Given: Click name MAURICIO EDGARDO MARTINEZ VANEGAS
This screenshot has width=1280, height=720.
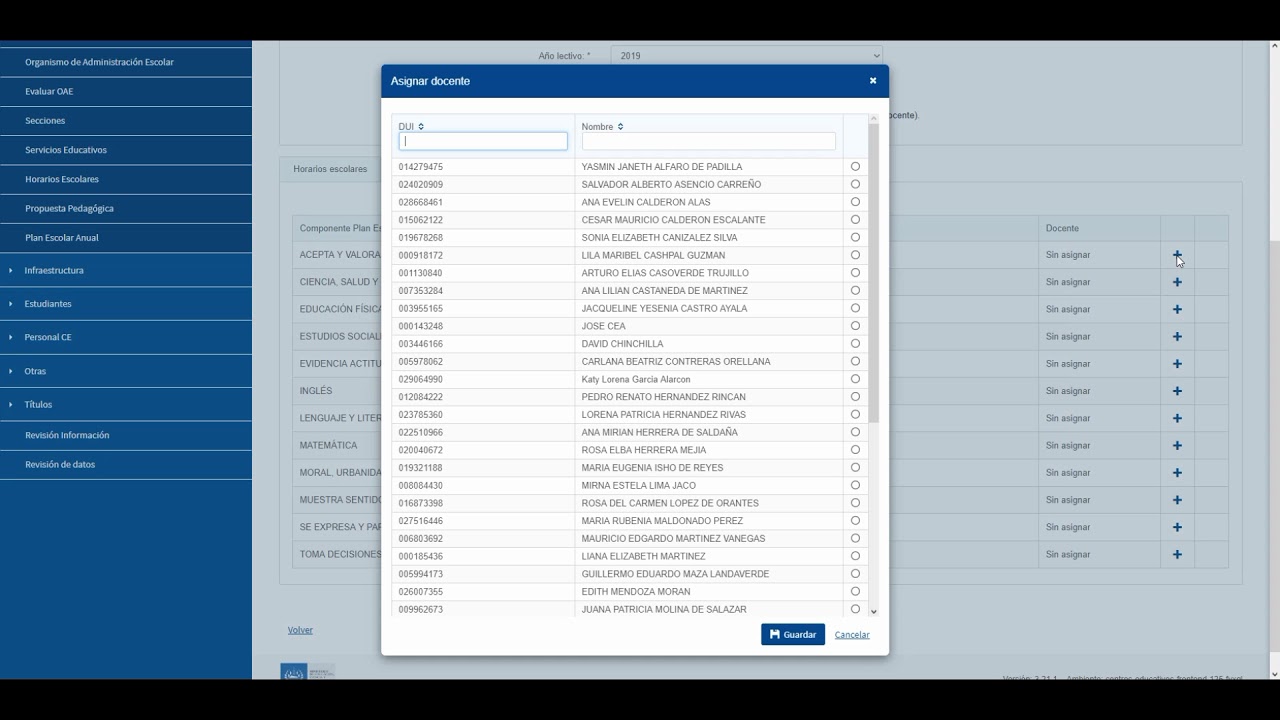Looking at the screenshot, I should click(673, 538).
